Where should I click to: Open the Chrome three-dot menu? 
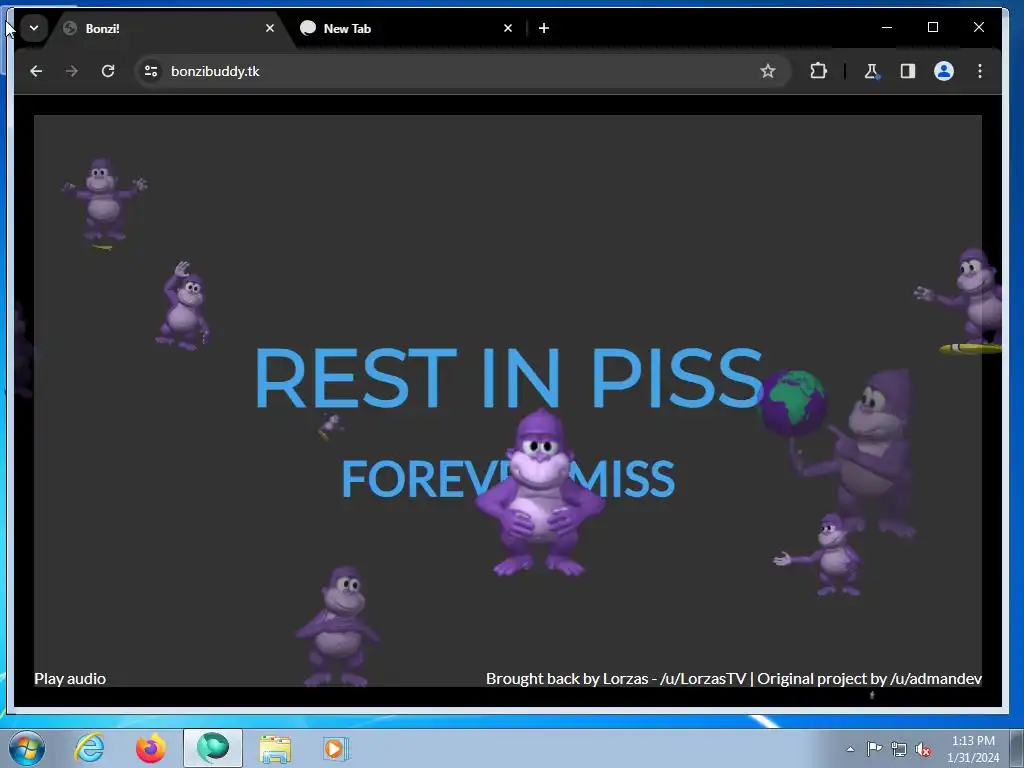[x=980, y=71]
